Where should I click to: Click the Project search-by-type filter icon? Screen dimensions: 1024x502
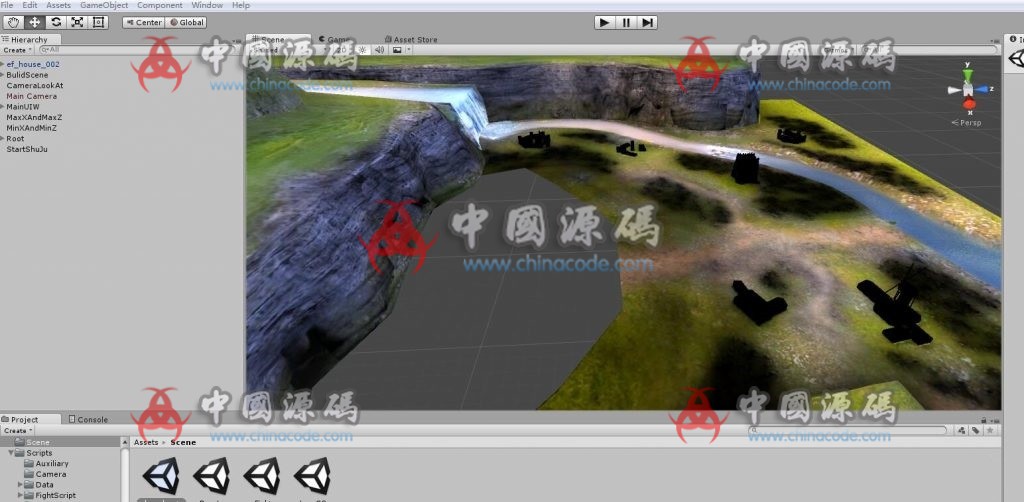tap(961, 430)
